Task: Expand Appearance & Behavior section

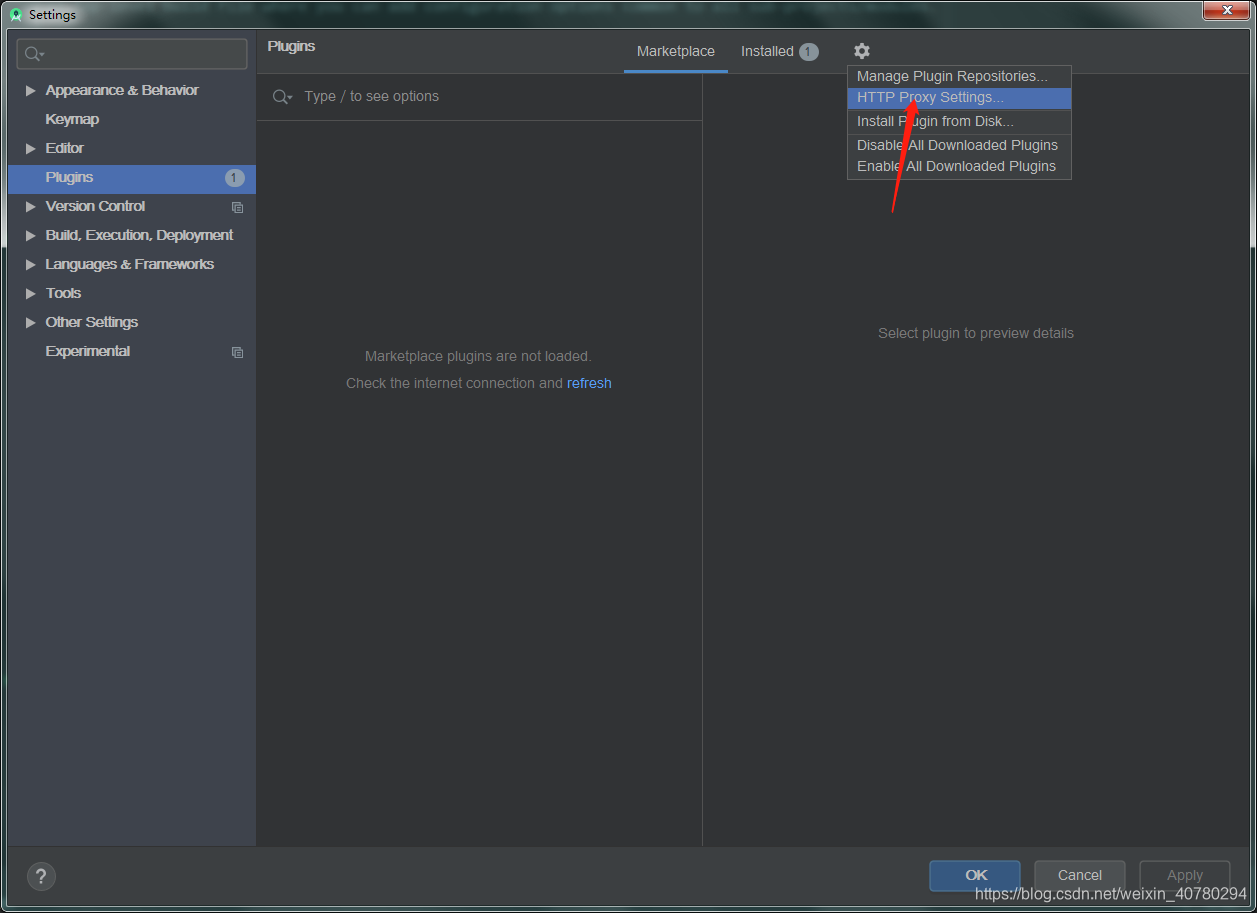Action: (x=31, y=90)
